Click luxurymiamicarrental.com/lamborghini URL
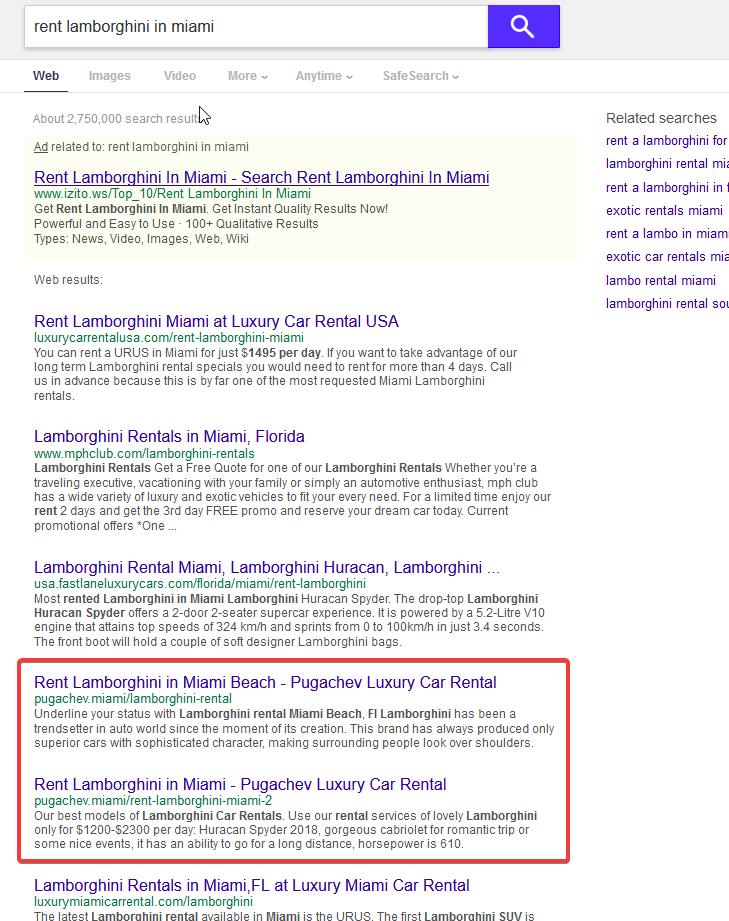The image size is (729, 921). pos(143,902)
